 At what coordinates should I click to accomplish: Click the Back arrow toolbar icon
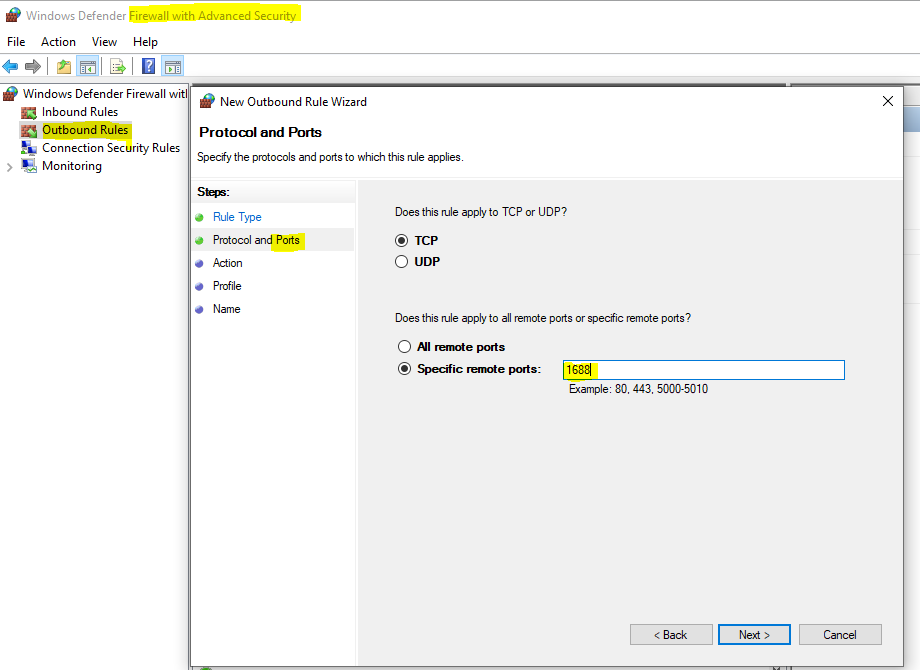click(x=11, y=66)
